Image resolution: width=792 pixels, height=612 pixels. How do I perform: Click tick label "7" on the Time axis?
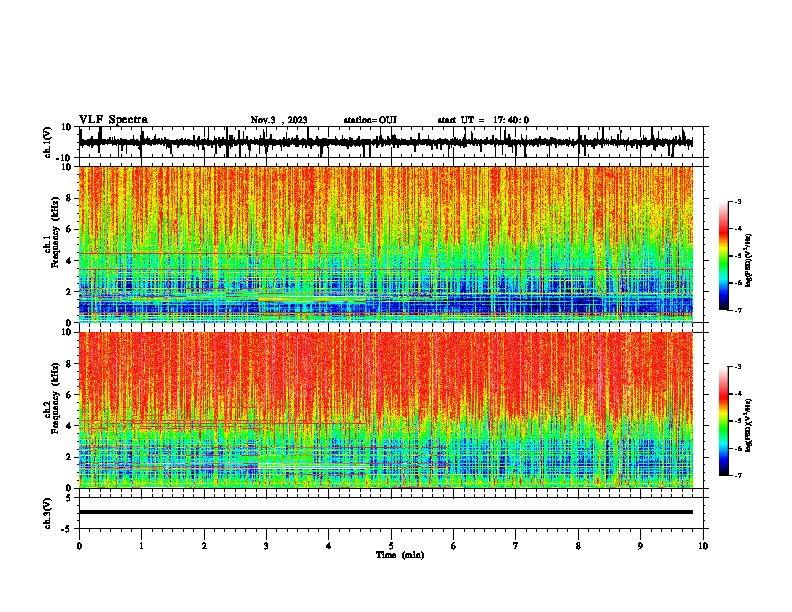click(516, 546)
